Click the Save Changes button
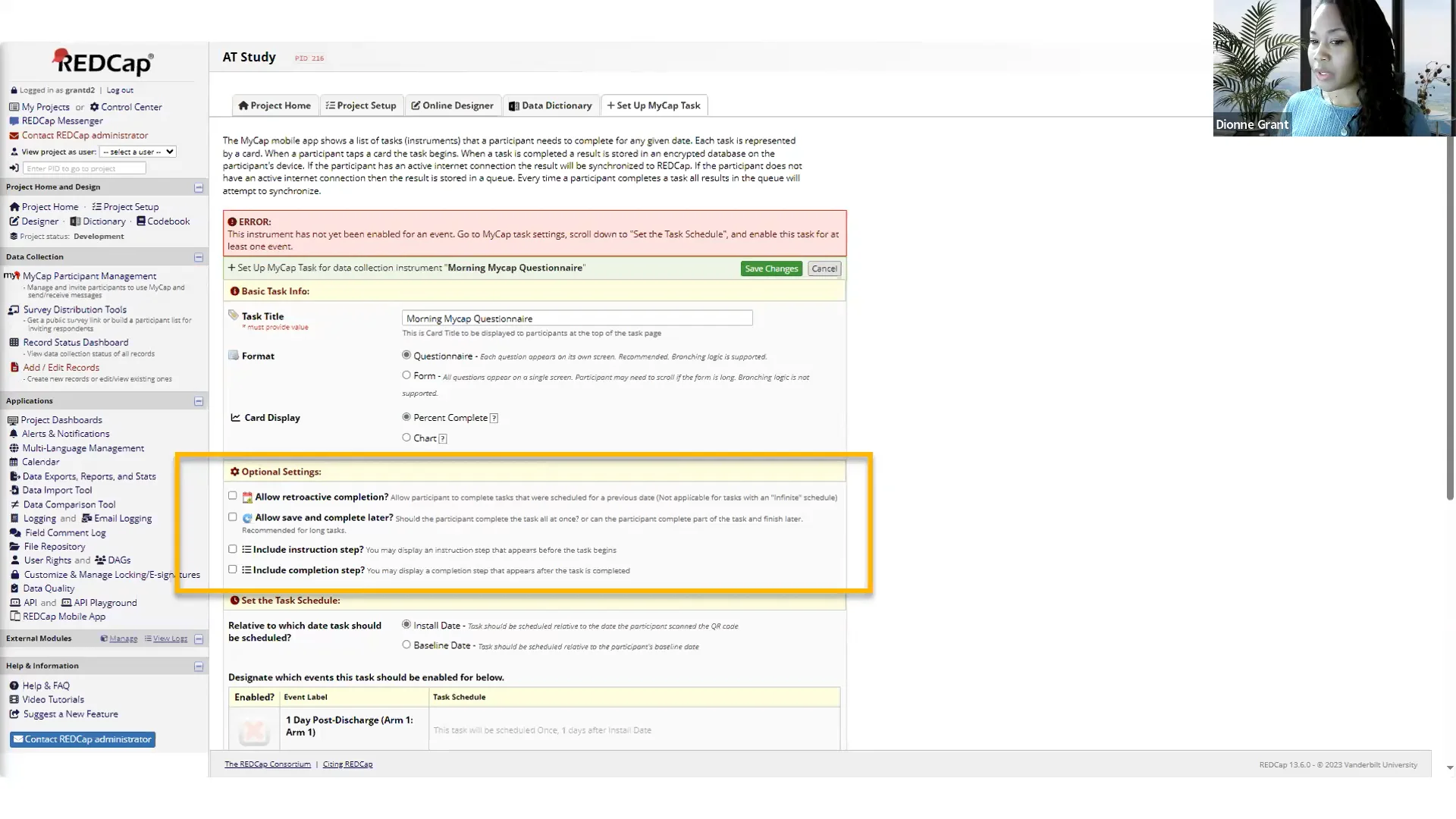1456x819 pixels. click(x=770, y=268)
